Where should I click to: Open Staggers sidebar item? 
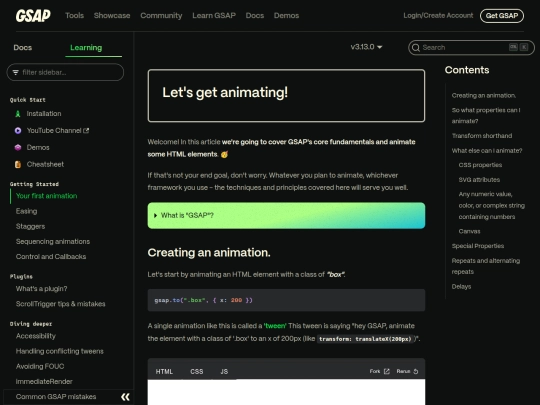[30, 226]
